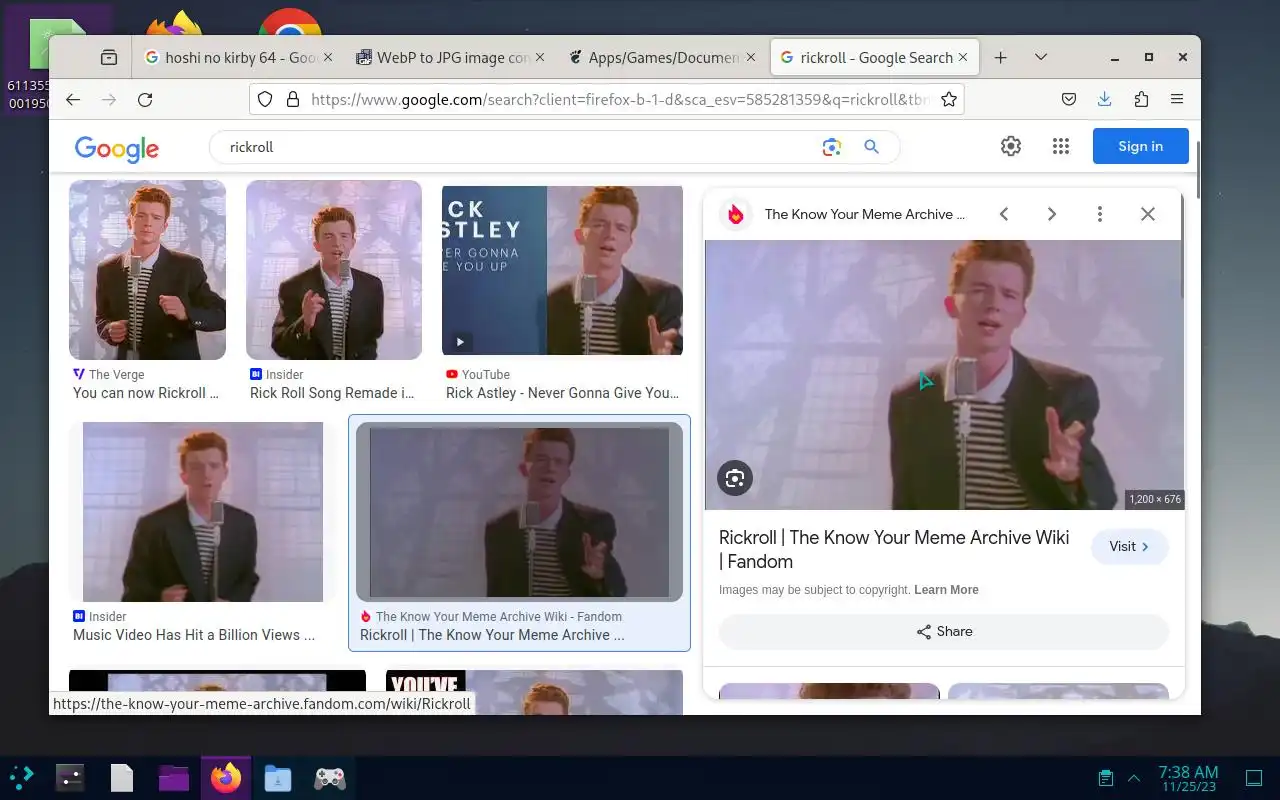The image size is (1280, 800).
Task: Open the Insider Rick Roll Song Remade thumbnail
Action: pos(334,270)
